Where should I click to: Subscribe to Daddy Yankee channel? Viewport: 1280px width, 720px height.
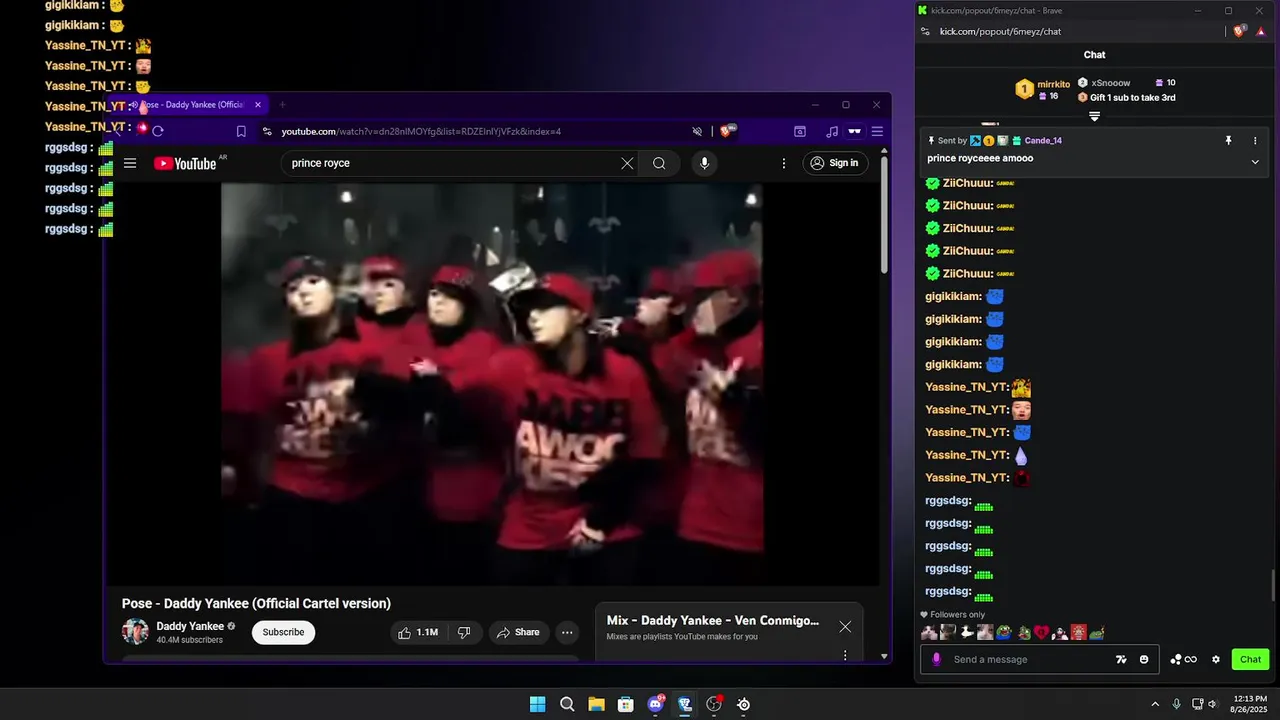pyautogui.click(x=283, y=632)
